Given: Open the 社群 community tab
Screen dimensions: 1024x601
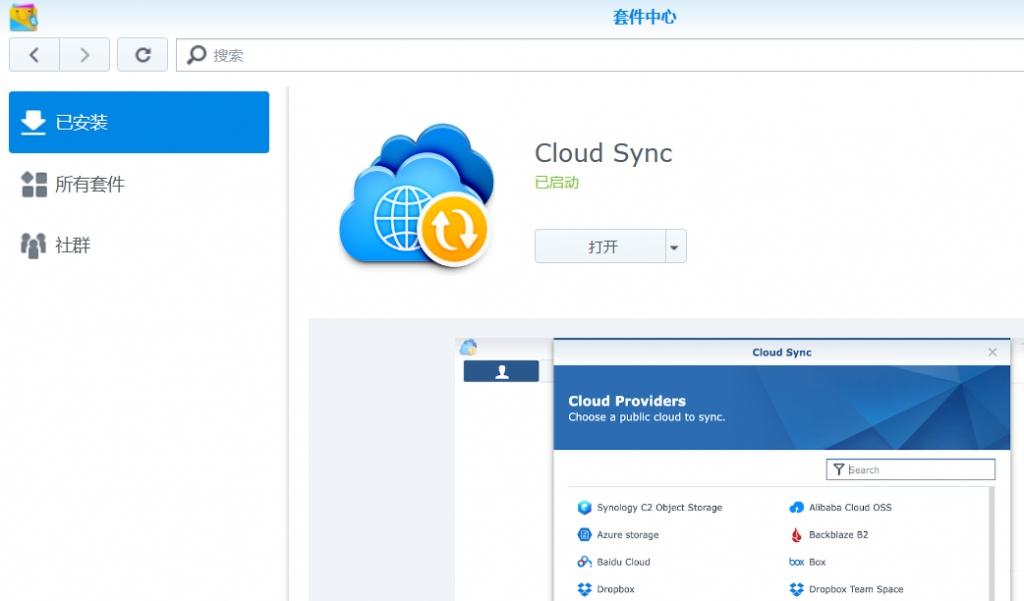Looking at the screenshot, I should click(x=139, y=246).
